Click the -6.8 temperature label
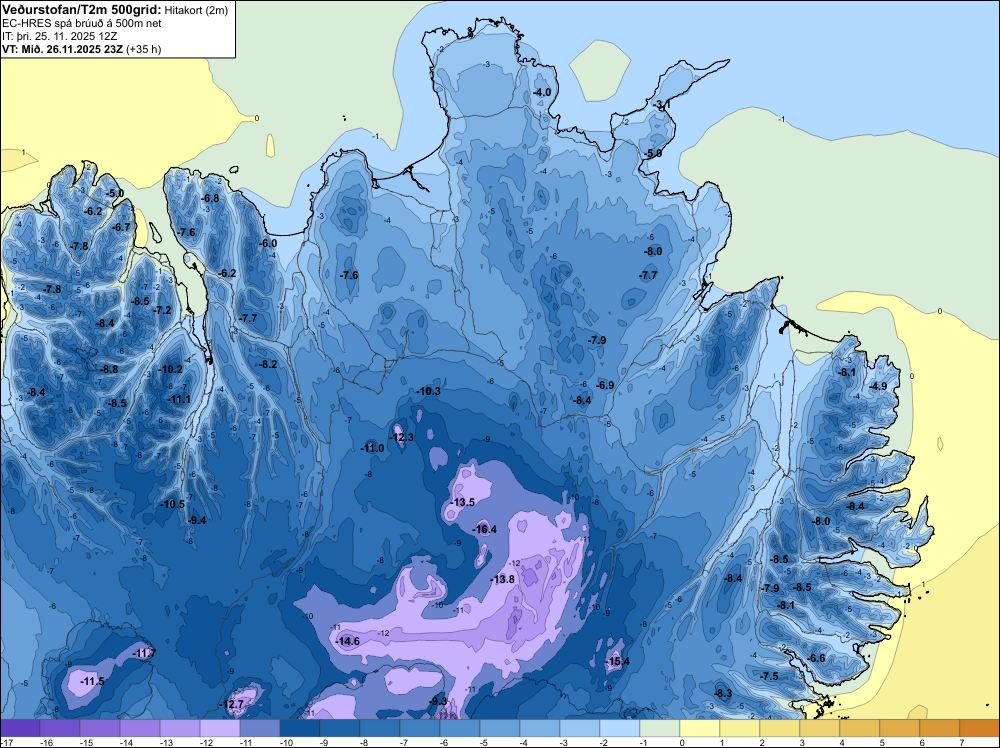The image size is (1000, 748). point(210,198)
